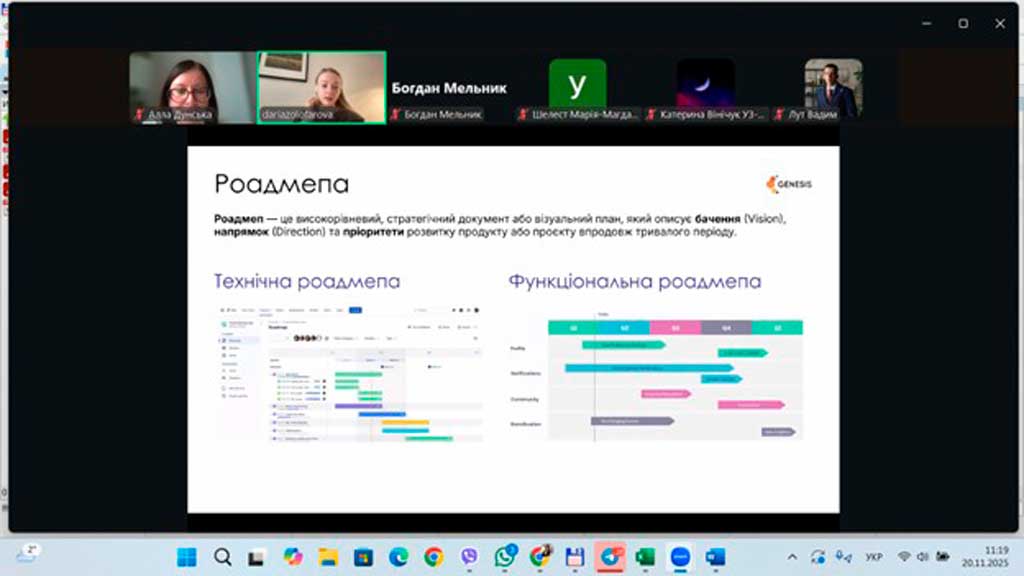Switch keyboard language via УКР indicator
1024x576 pixels.
(x=873, y=556)
